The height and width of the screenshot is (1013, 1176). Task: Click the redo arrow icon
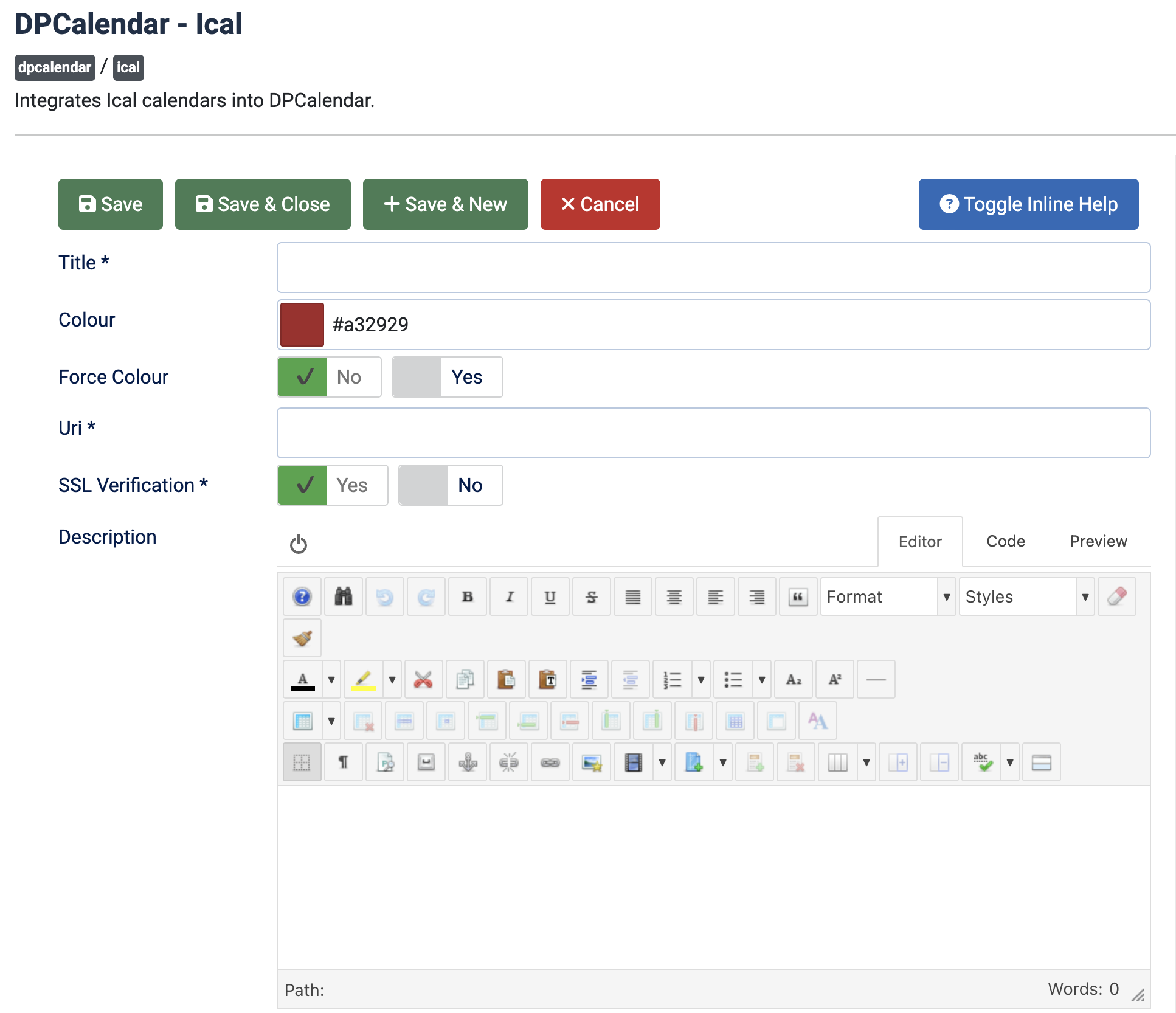(426, 596)
